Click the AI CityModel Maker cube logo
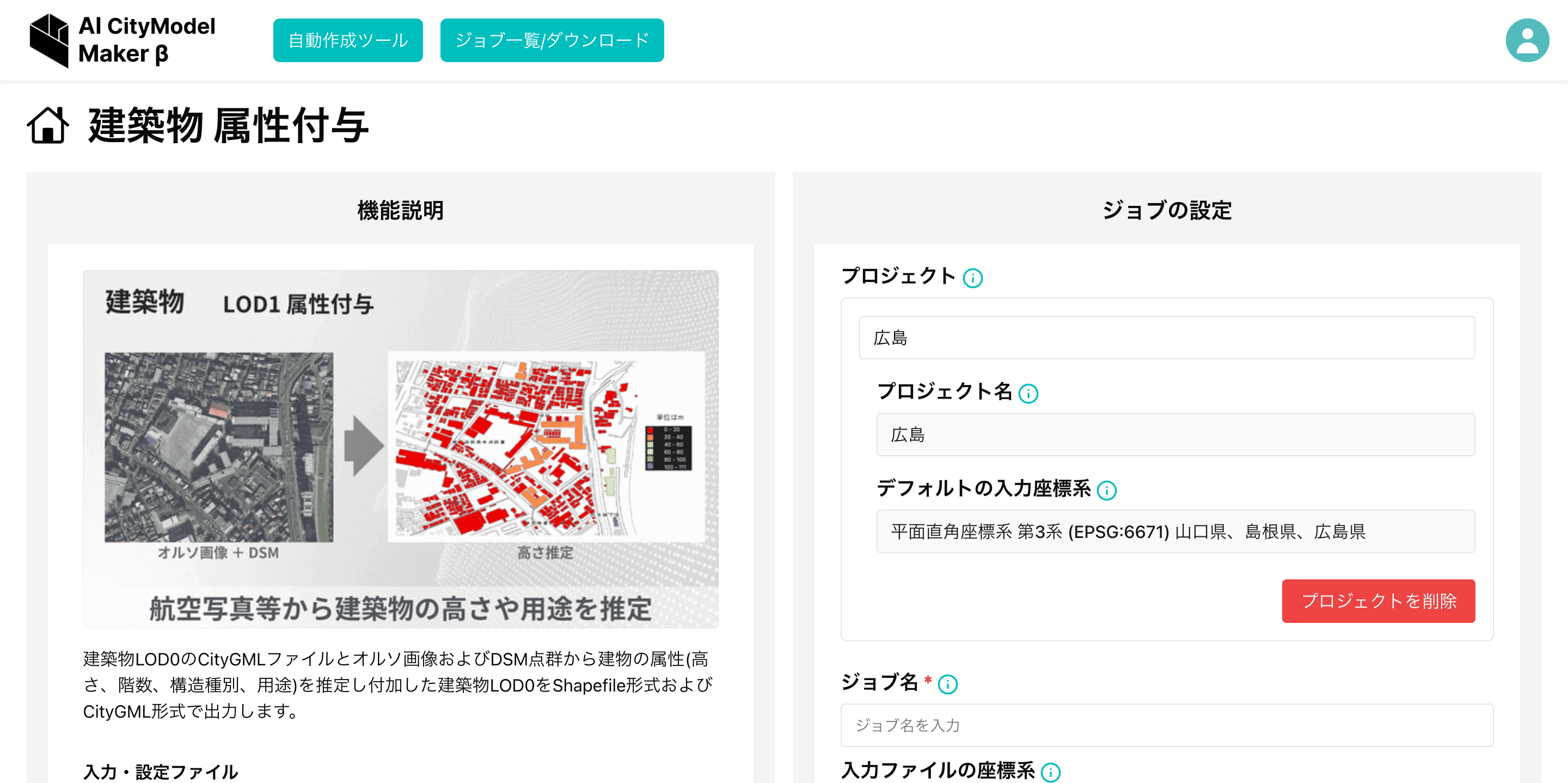The width and height of the screenshot is (1568, 783). pos(48,40)
